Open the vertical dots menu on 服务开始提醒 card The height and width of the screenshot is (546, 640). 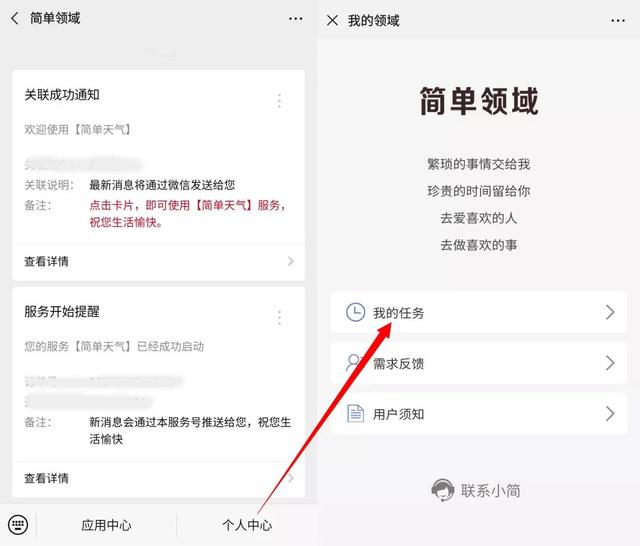[279, 318]
